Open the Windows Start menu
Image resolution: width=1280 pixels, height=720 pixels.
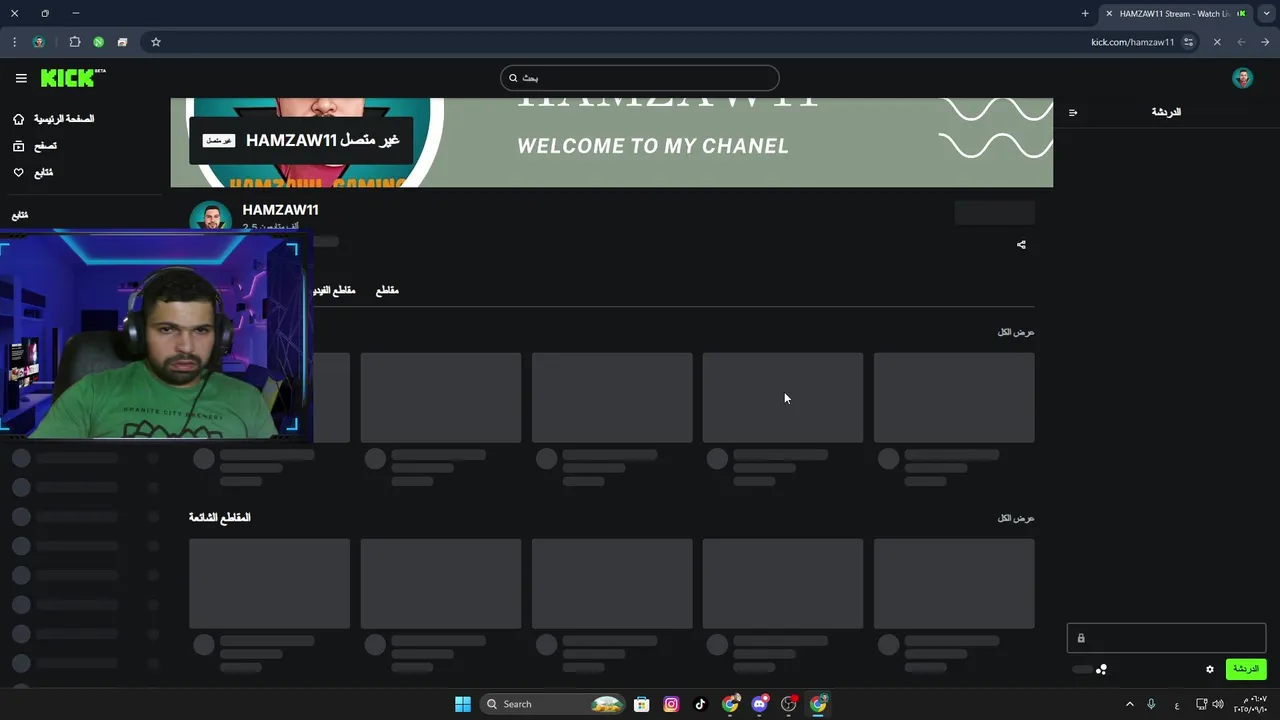(x=463, y=704)
